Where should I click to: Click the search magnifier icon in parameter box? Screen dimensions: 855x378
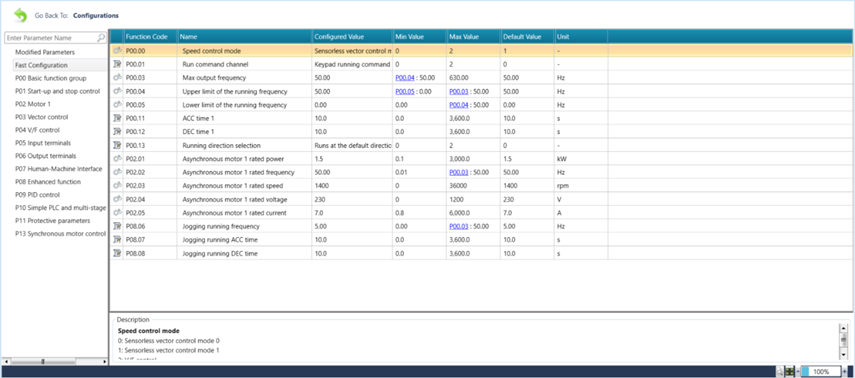pos(101,38)
